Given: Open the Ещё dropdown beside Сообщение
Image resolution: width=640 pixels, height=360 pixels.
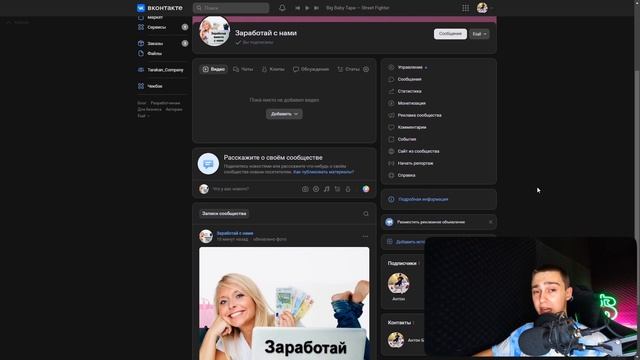Looking at the screenshot, I should (x=479, y=34).
